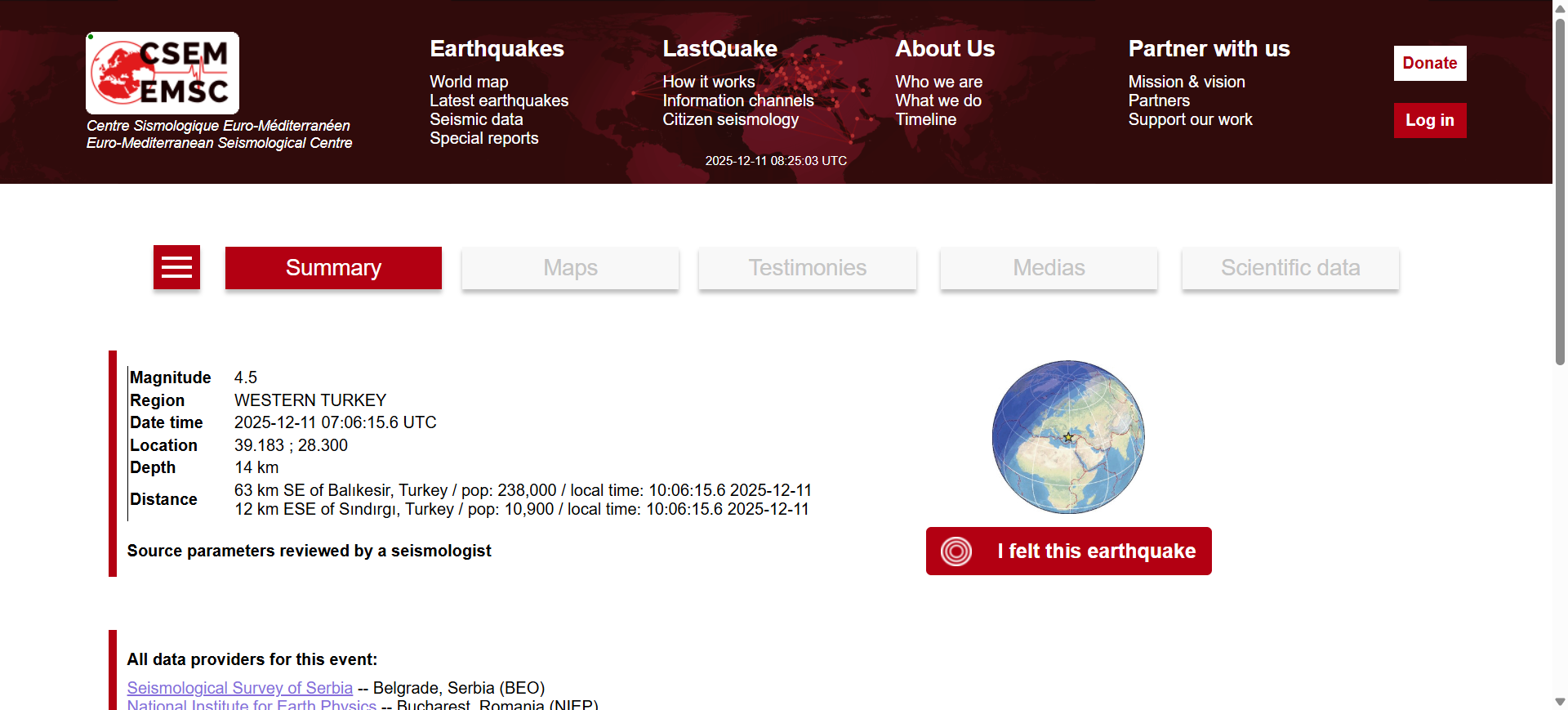Open Latest earthquakes link
Image resolution: width=1568 pixels, height=710 pixels.
pyautogui.click(x=499, y=100)
